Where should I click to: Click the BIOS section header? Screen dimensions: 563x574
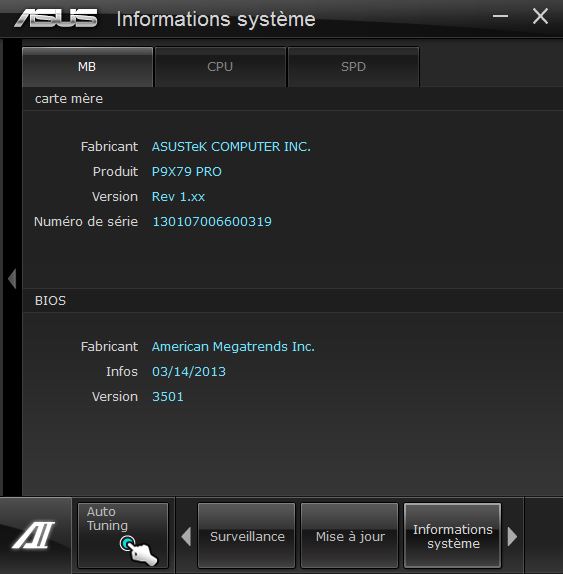click(x=292, y=301)
